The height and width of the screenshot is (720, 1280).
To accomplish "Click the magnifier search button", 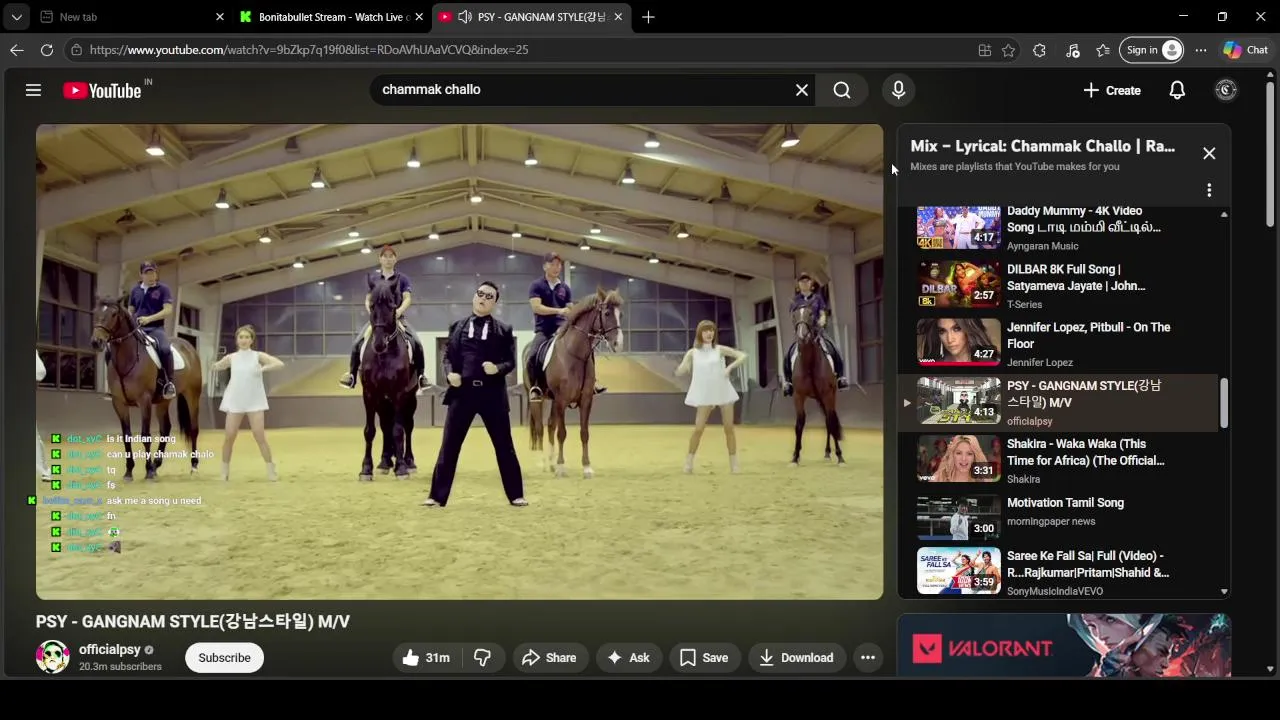I will (x=842, y=90).
